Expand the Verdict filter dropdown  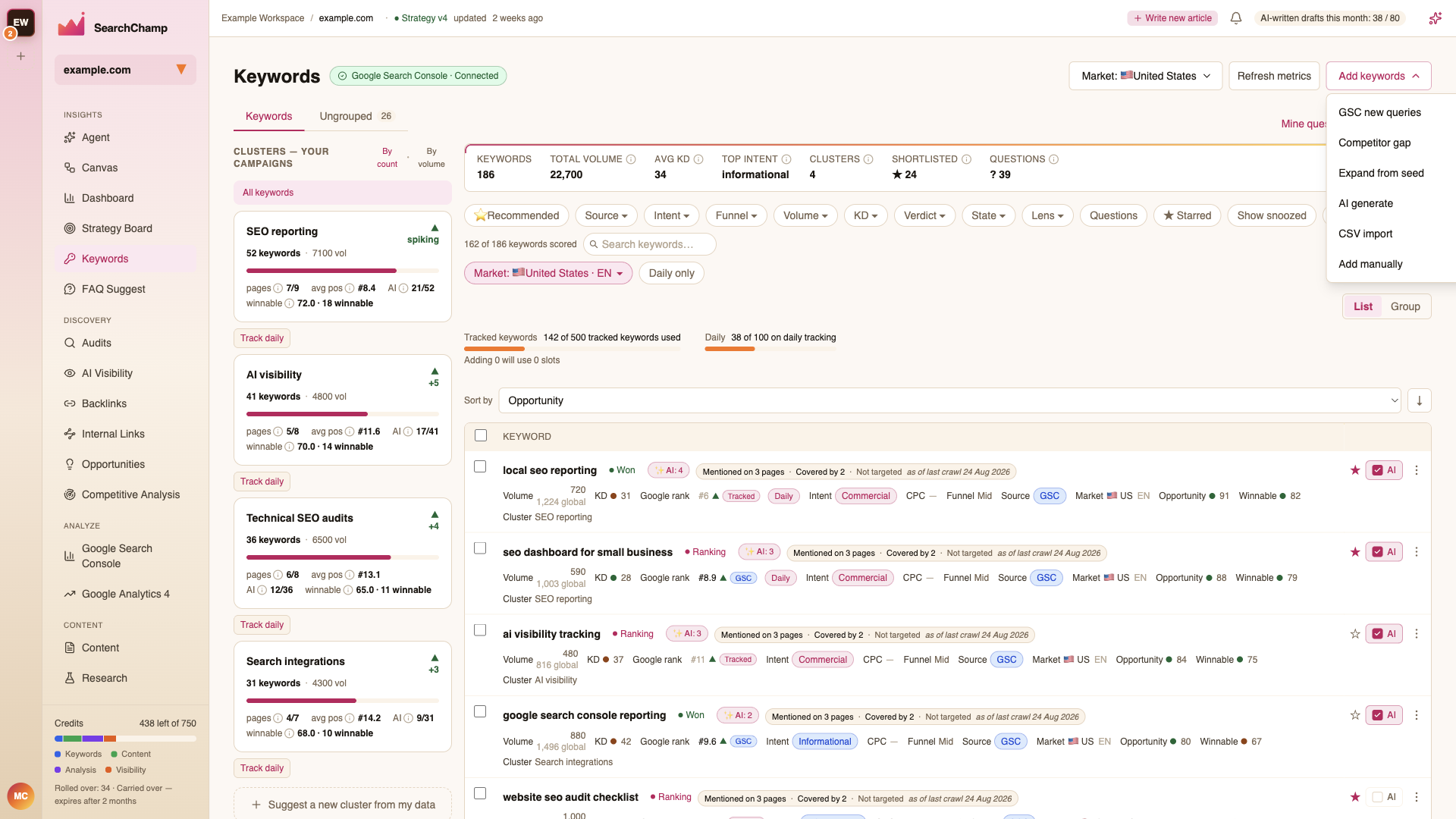tap(924, 215)
